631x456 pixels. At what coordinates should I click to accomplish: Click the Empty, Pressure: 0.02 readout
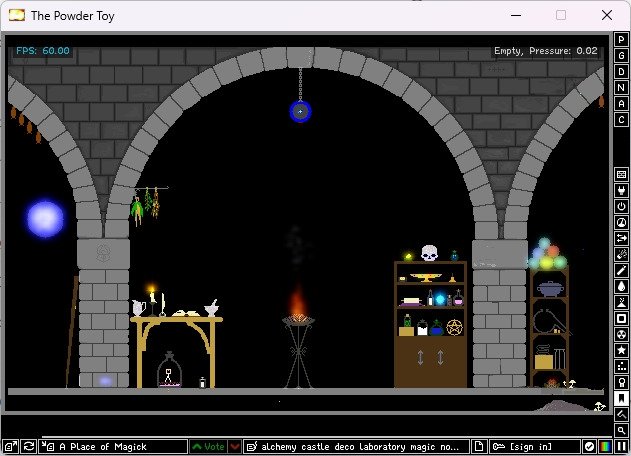point(545,51)
